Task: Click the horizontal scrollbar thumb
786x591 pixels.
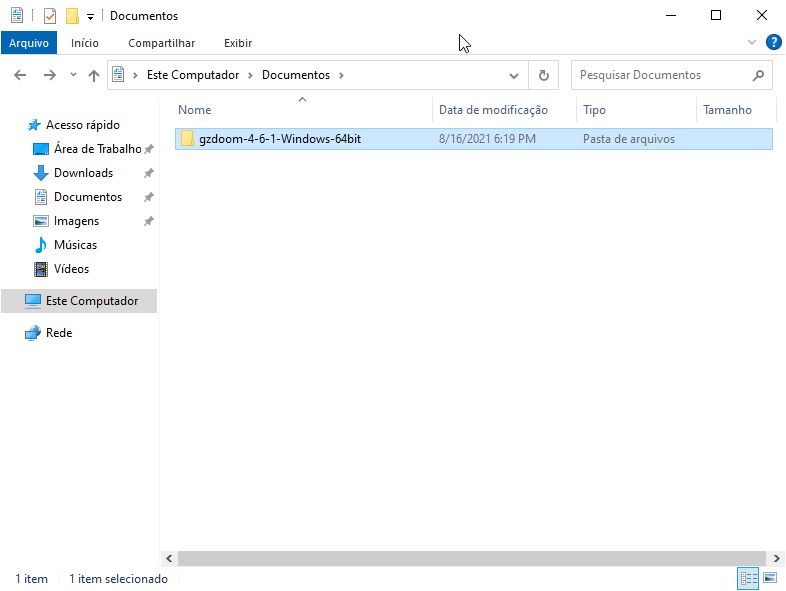Action: tap(472, 558)
